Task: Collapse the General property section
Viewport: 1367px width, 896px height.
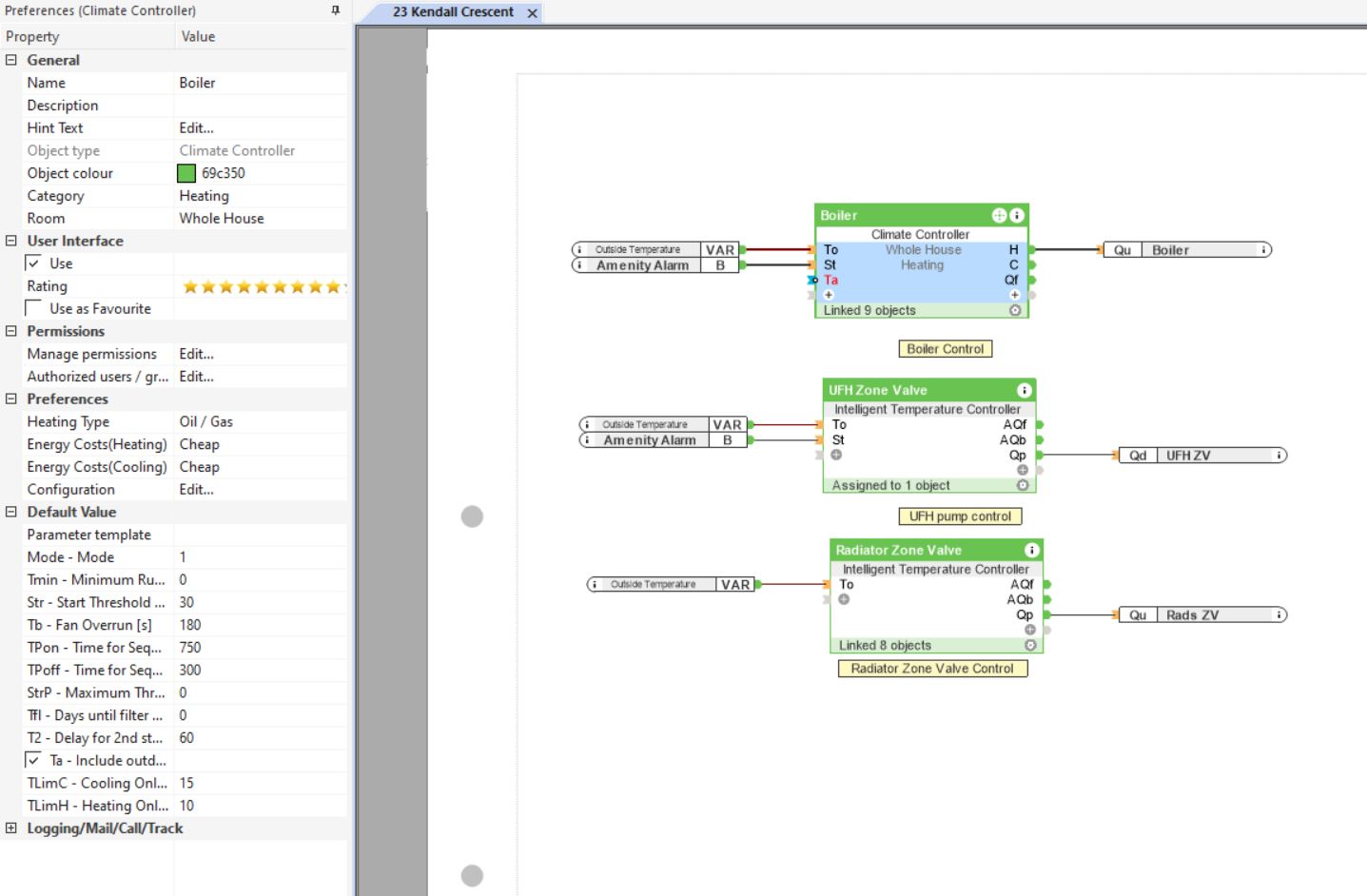Action: tap(11, 60)
